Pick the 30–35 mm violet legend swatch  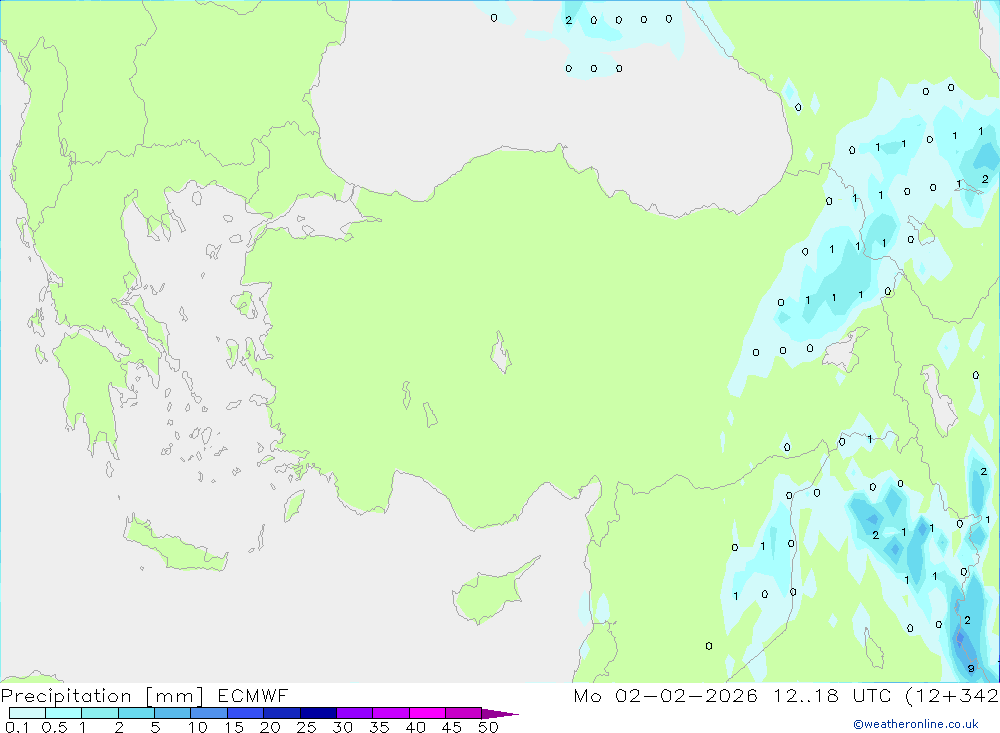tap(354, 713)
